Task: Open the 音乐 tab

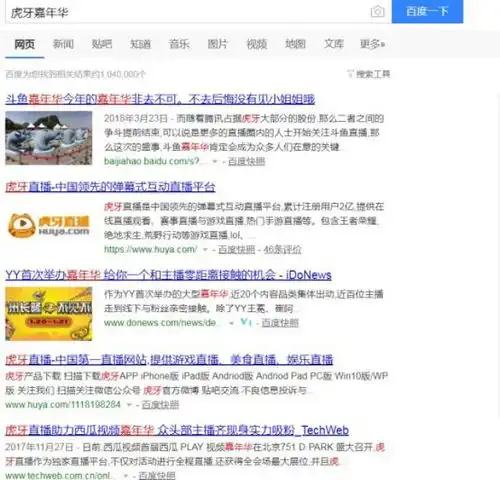Action: tap(179, 44)
